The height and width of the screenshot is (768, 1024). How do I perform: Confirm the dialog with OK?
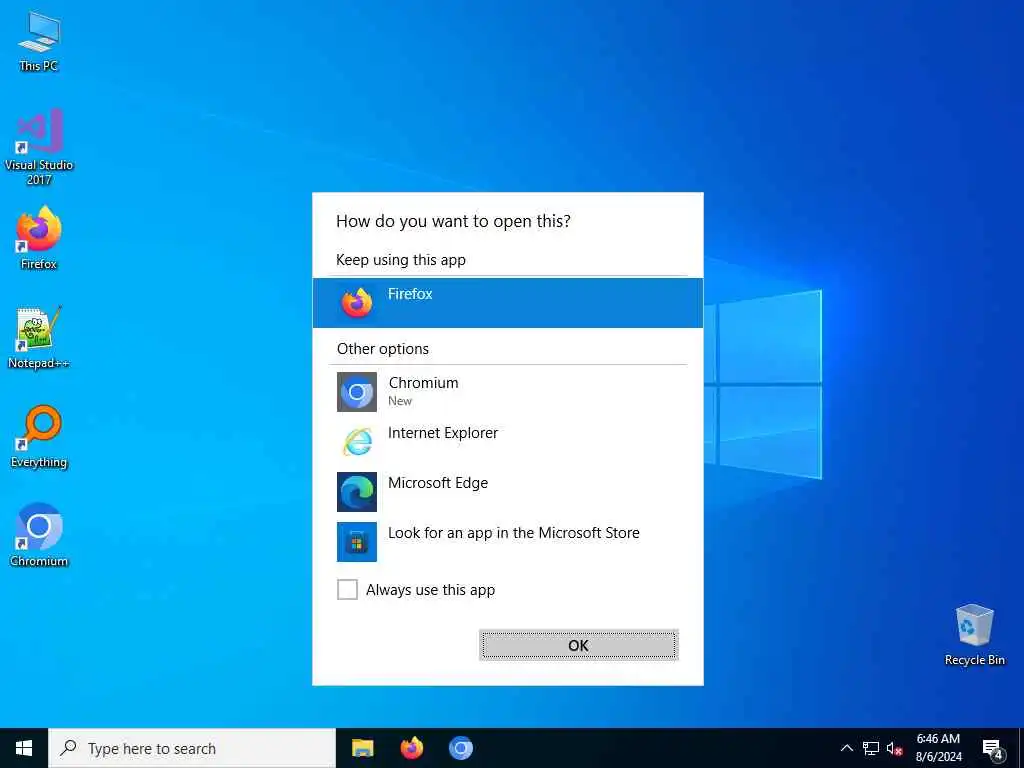(579, 645)
